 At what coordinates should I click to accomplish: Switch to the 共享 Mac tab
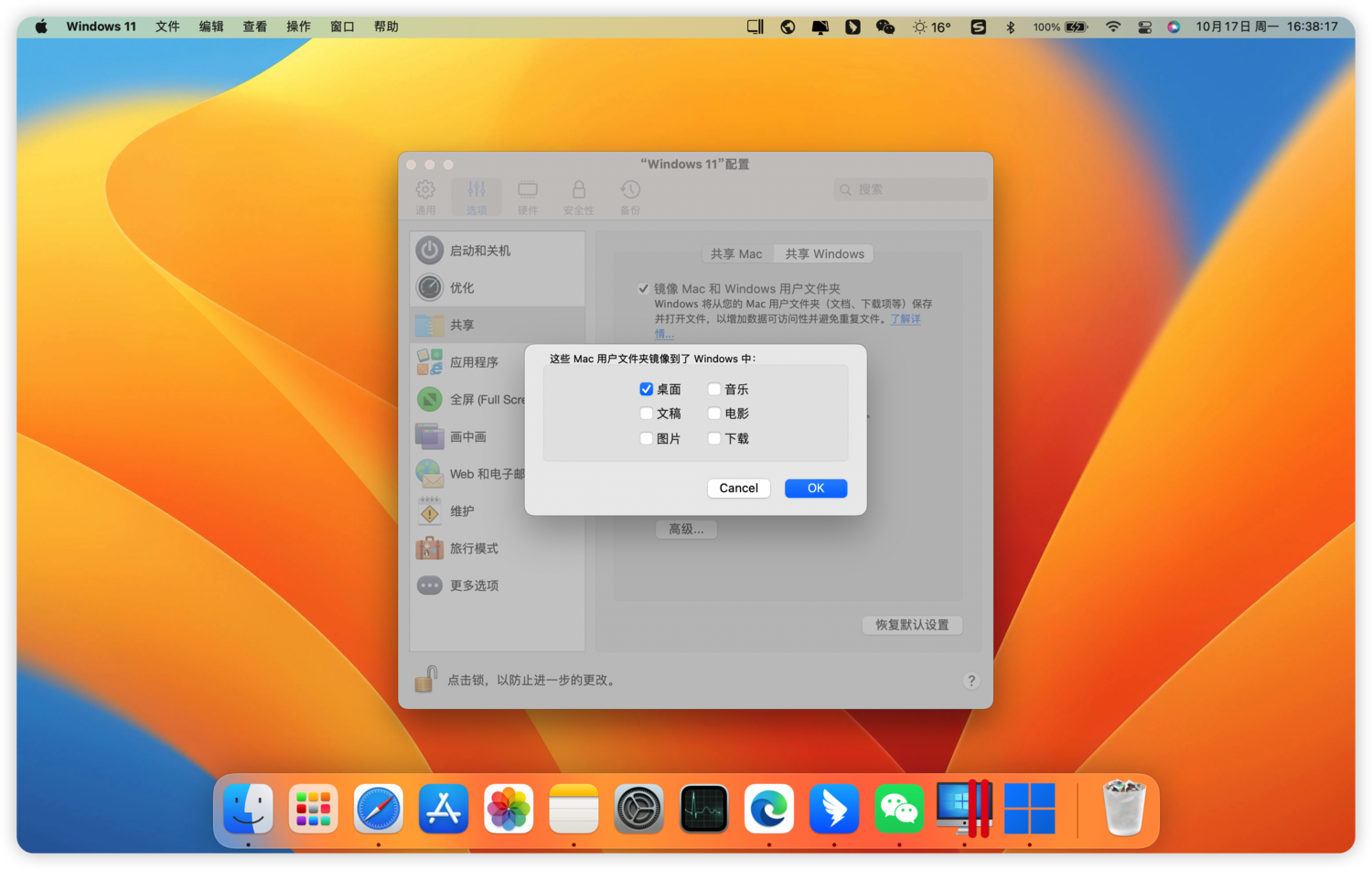pyautogui.click(x=736, y=253)
